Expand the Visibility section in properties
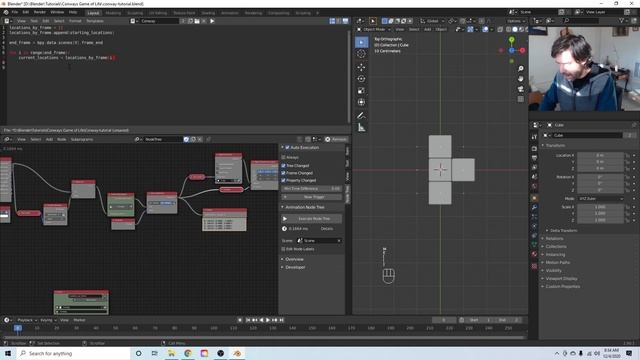The image size is (640, 360). coord(553,270)
